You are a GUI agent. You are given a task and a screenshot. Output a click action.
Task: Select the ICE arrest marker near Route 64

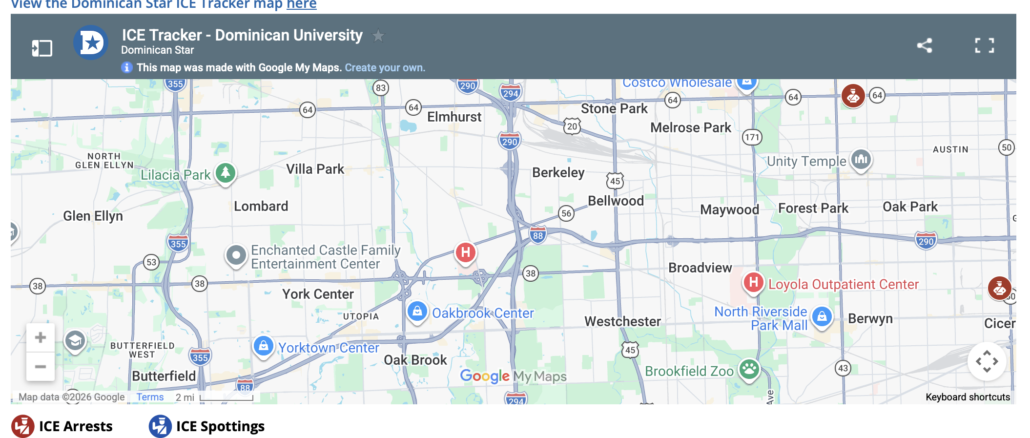[852, 96]
